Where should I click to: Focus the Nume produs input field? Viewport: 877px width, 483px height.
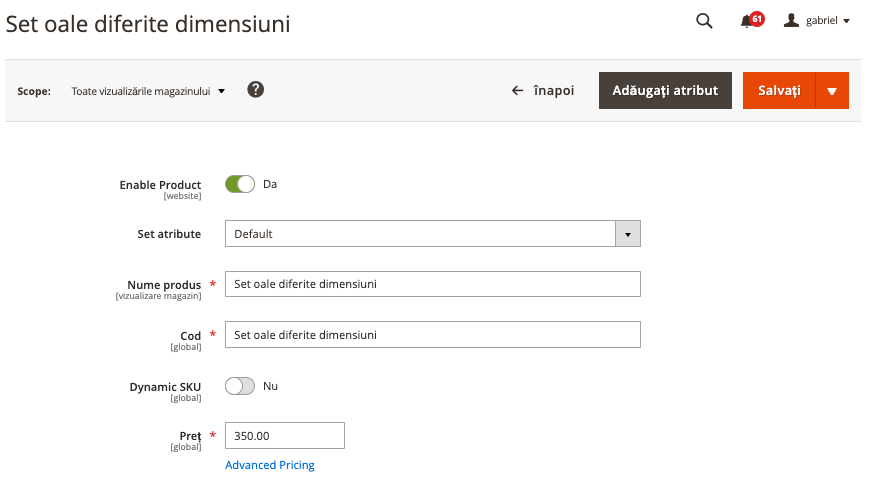point(432,284)
